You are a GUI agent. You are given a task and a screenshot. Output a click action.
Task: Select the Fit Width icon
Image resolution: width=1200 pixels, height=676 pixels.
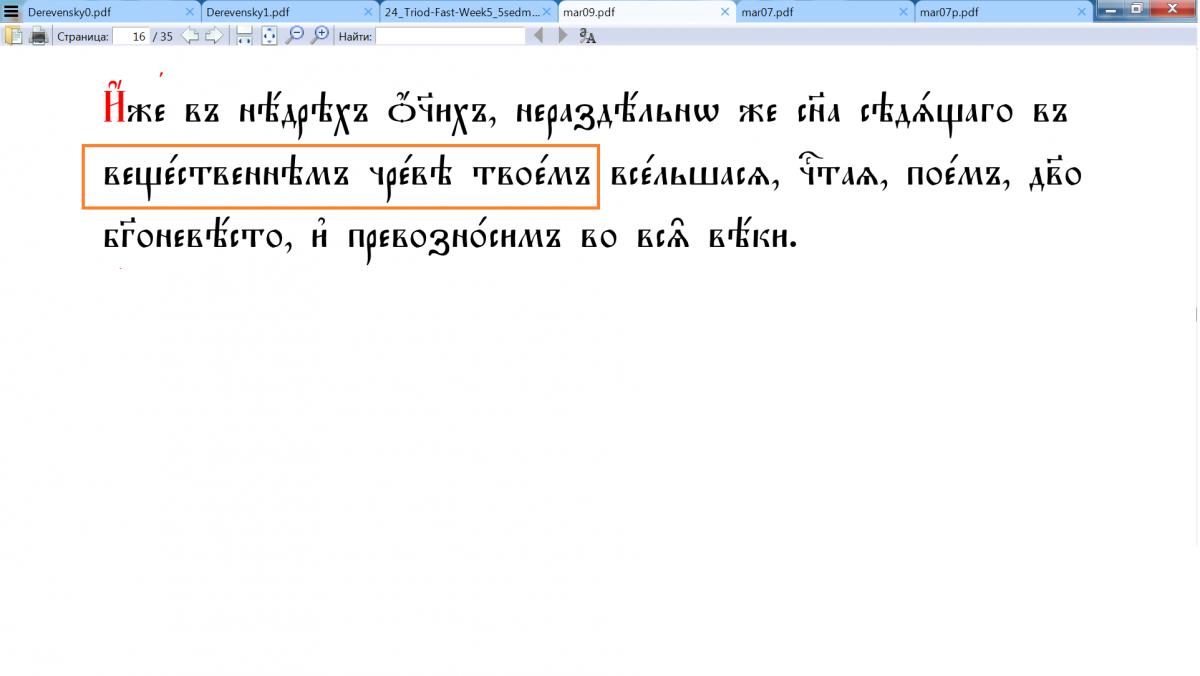pos(244,36)
